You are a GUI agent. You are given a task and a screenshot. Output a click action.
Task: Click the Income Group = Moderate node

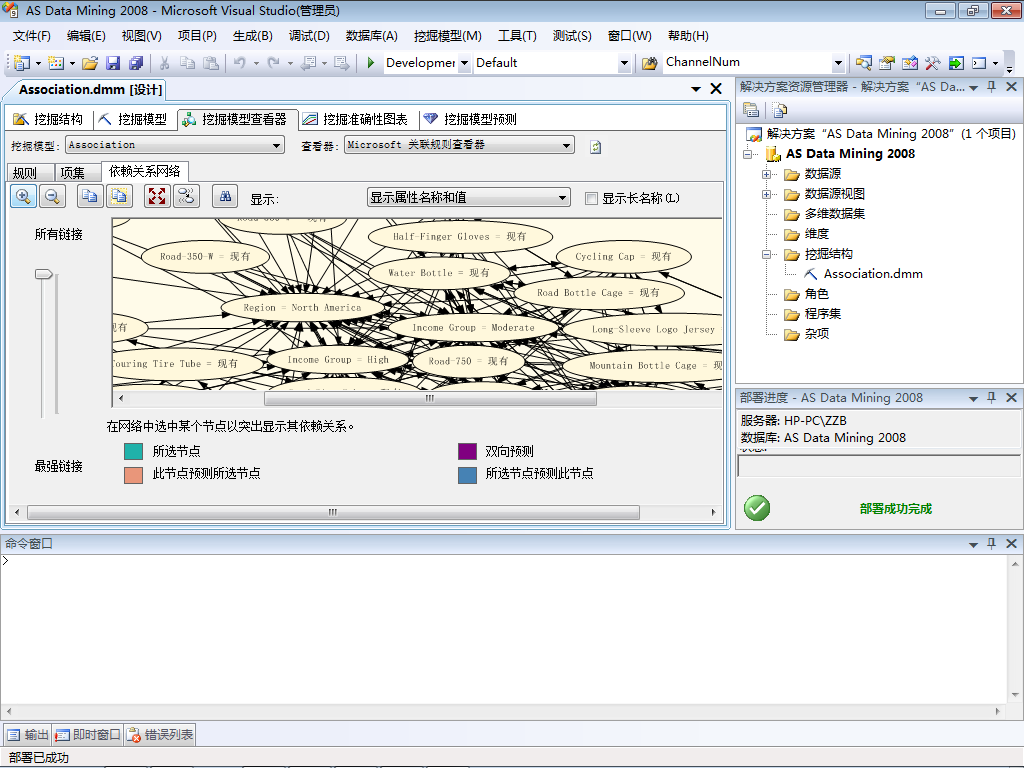click(x=473, y=327)
